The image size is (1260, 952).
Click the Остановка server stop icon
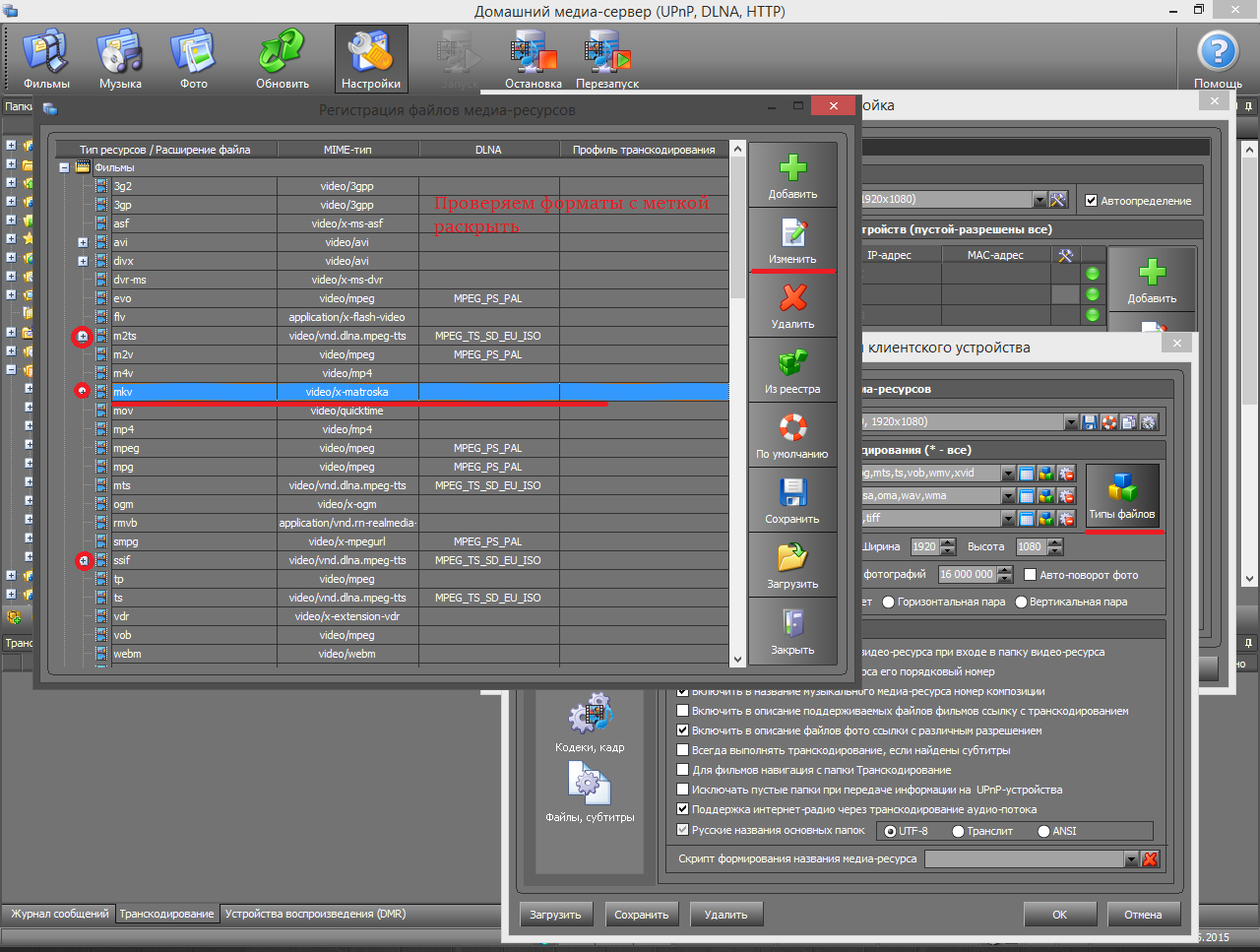click(x=533, y=57)
